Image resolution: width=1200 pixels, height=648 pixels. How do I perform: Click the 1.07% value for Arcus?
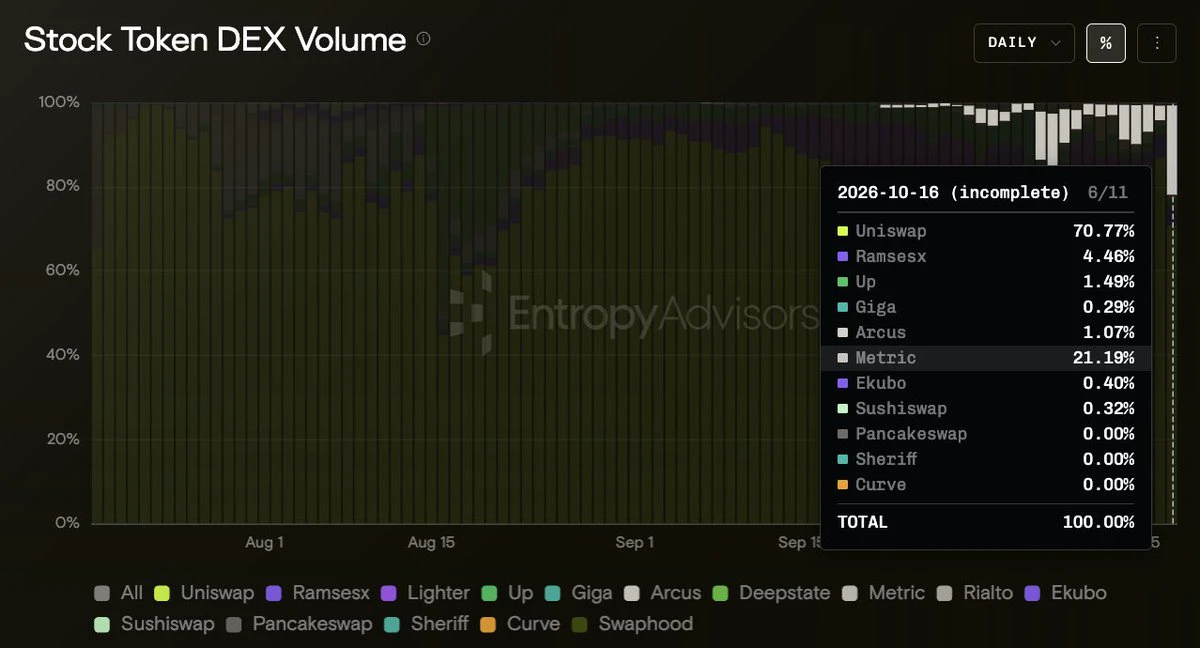click(1108, 332)
